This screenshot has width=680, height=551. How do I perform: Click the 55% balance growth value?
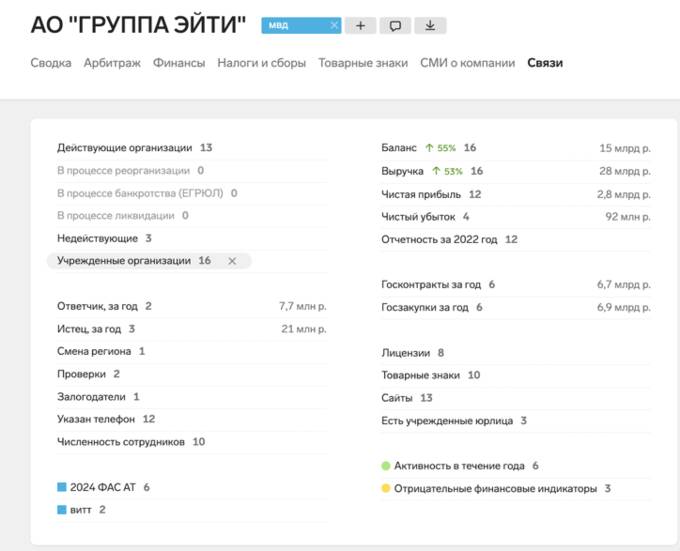(446, 148)
